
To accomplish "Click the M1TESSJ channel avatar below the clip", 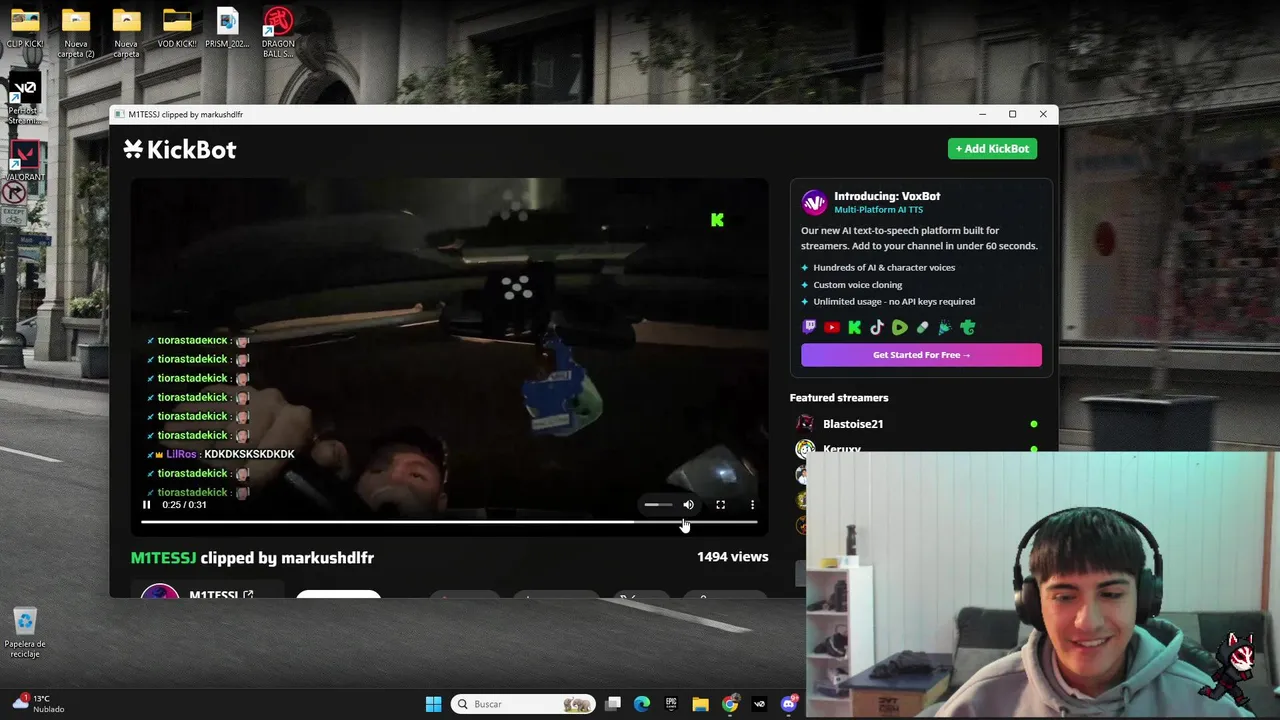I will [x=159, y=592].
